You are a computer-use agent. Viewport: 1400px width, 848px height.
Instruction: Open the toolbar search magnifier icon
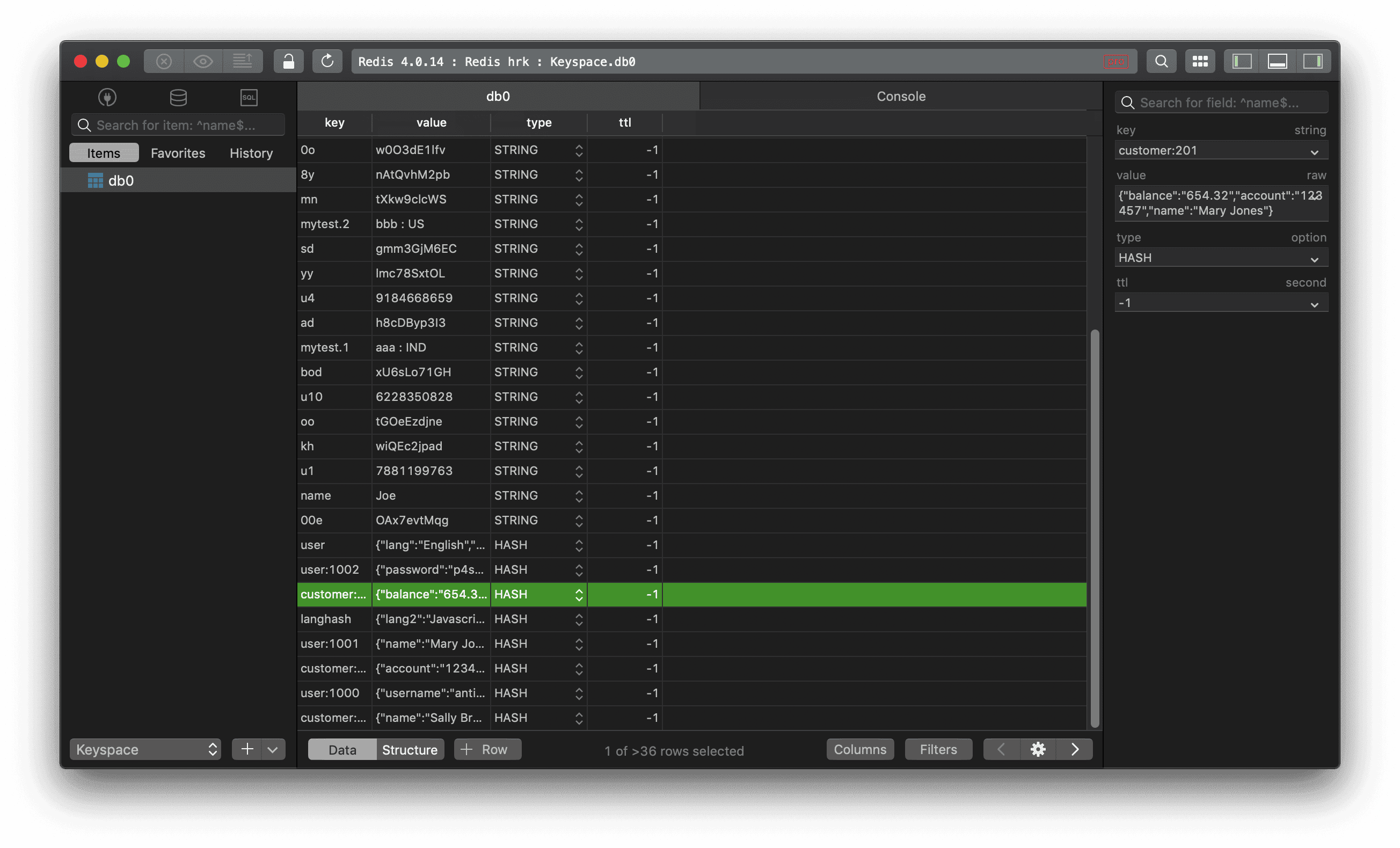(1161, 61)
